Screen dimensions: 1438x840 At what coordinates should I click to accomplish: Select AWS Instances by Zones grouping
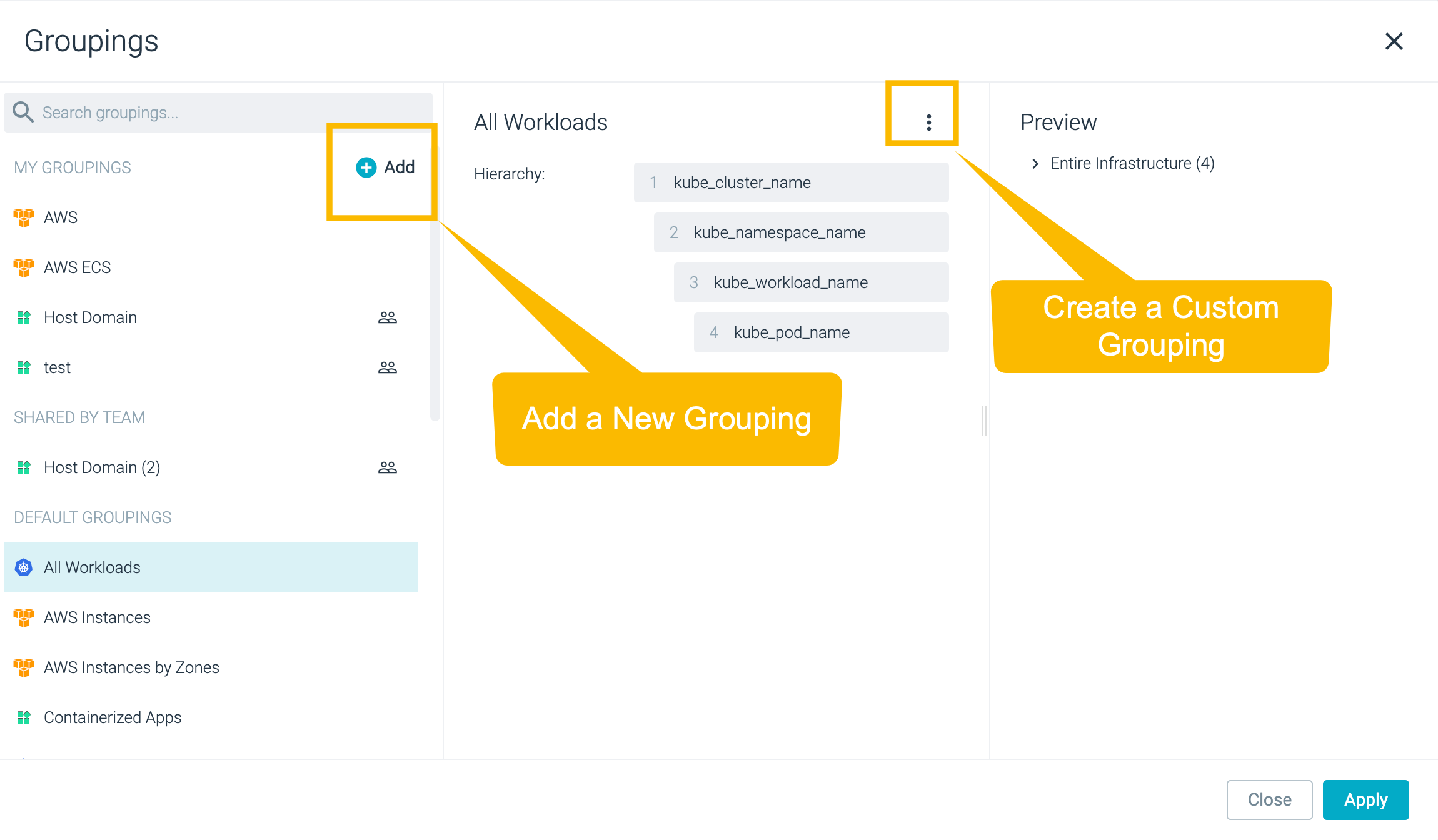click(210, 667)
